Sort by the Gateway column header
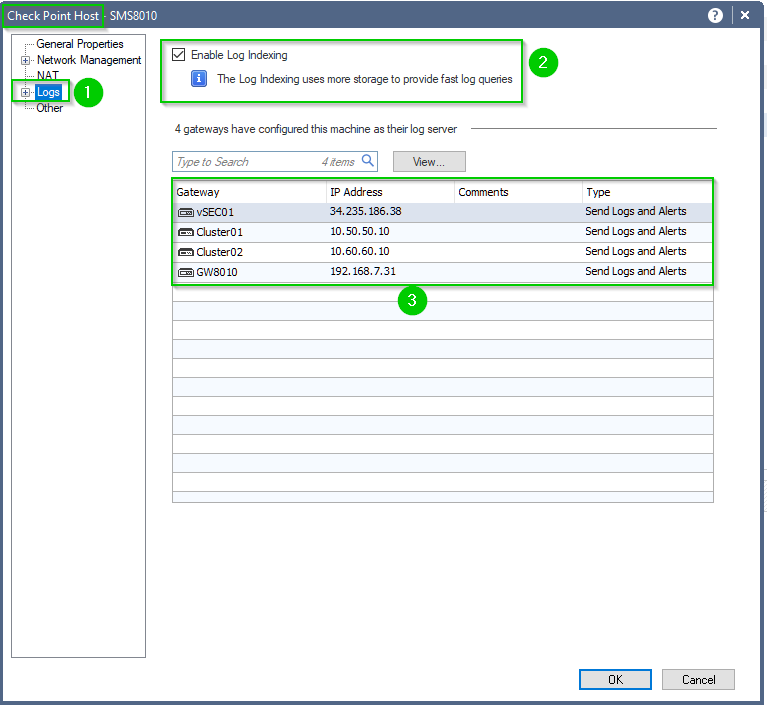Image resolution: width=767 pixels, height=705 pixels. tap(249, 192)
